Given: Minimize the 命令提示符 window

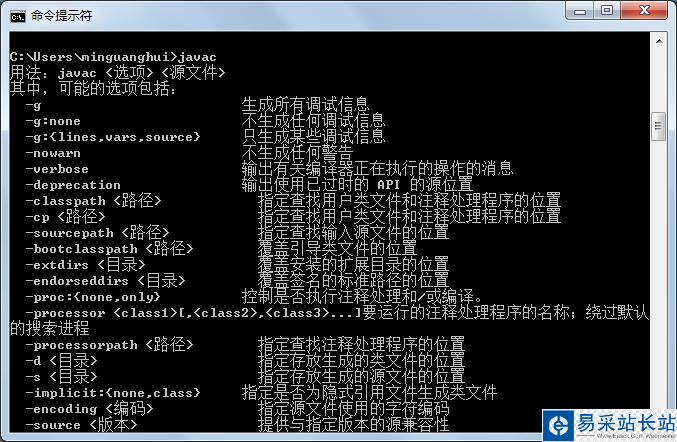Looking at the screenshot, I should coord(580,12).
